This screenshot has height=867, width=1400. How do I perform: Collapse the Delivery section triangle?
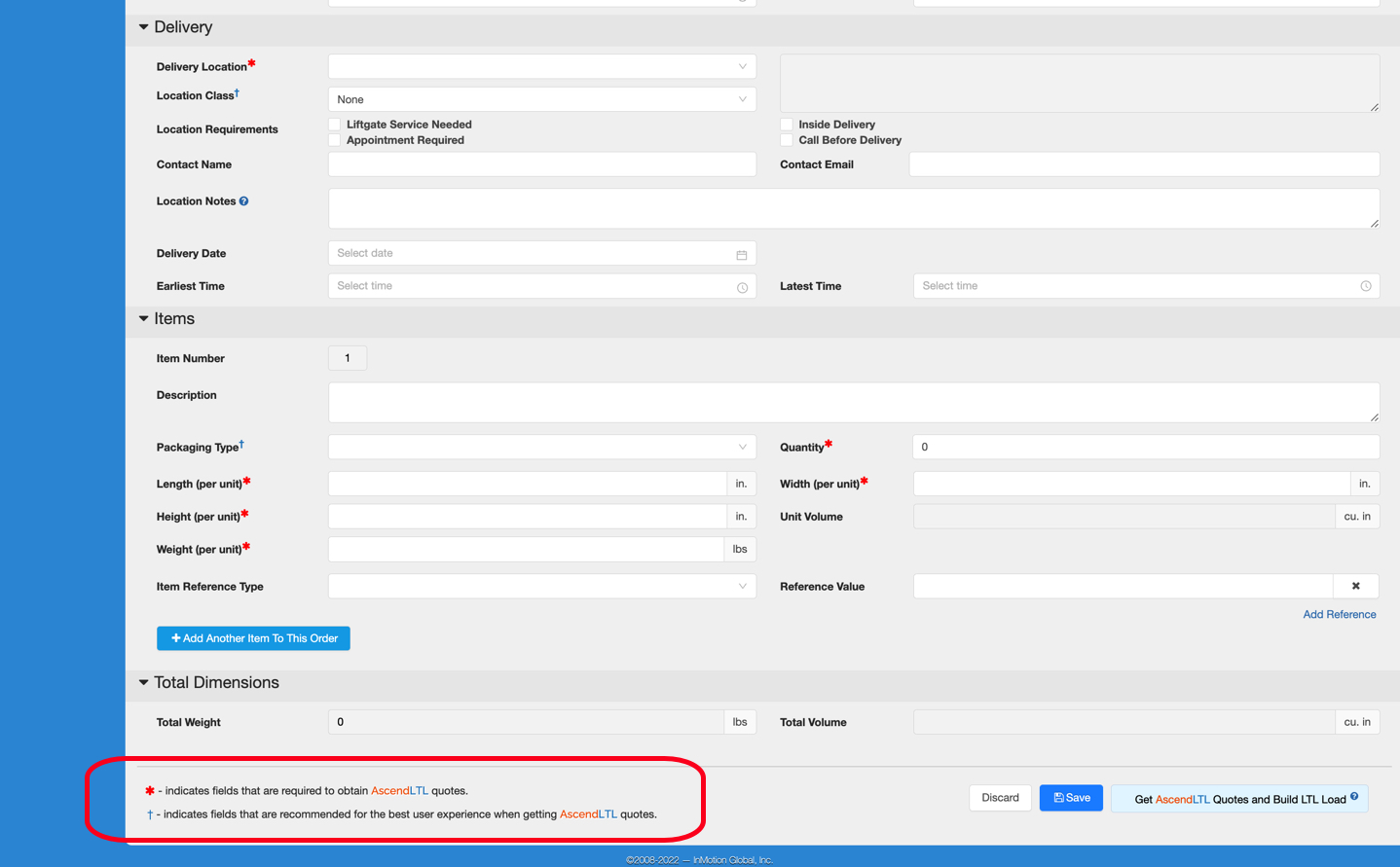[144, 27]
